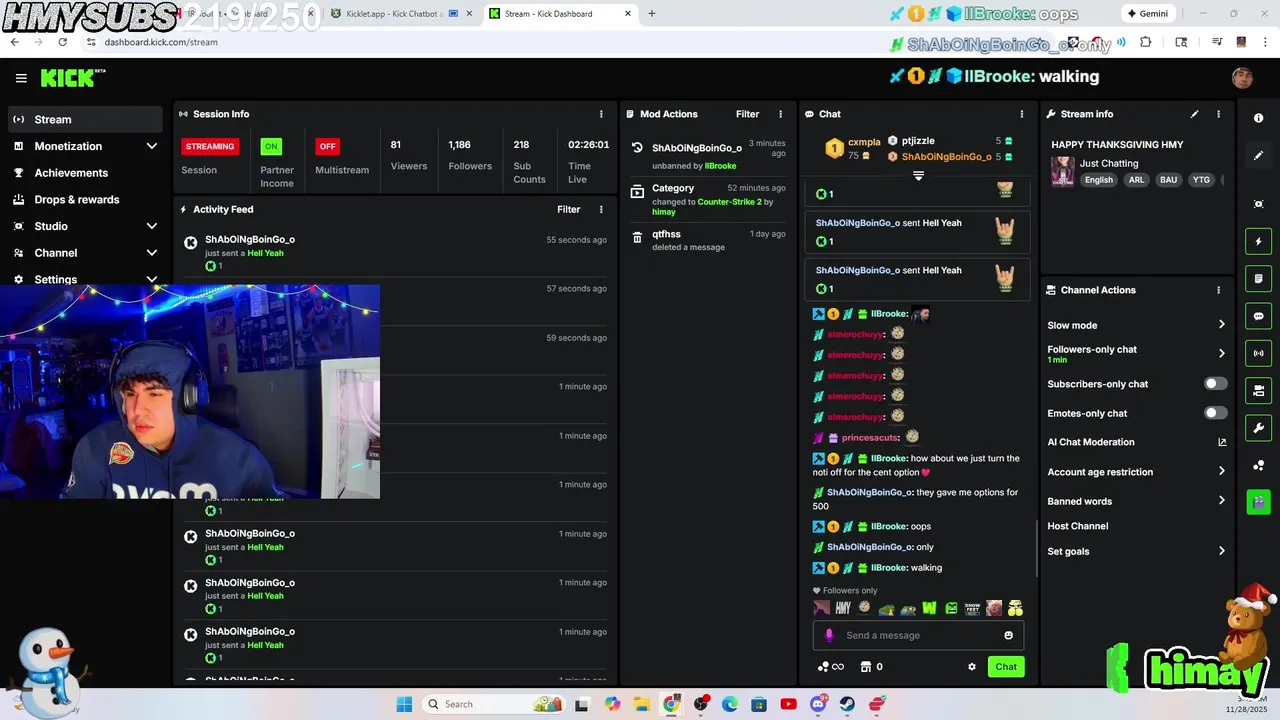The width and height of the screenshot is (1280, 720).
Task: Expand the Monetization sidebar section
Action: click(x=152, y=146)
